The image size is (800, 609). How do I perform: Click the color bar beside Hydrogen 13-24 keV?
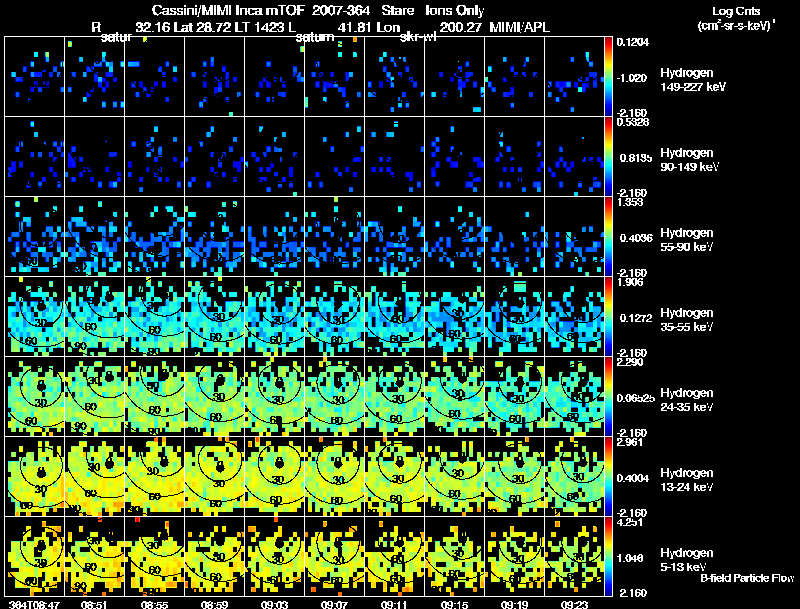point(608,477)
